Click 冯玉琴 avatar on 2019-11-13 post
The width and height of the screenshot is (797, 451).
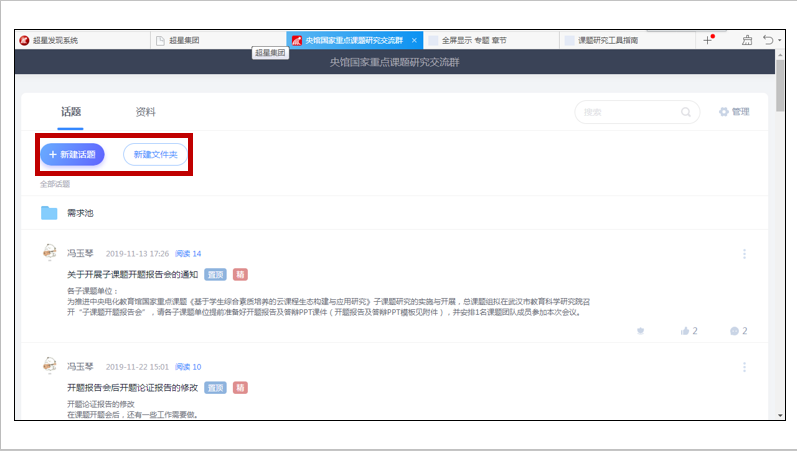coord(49,252)
